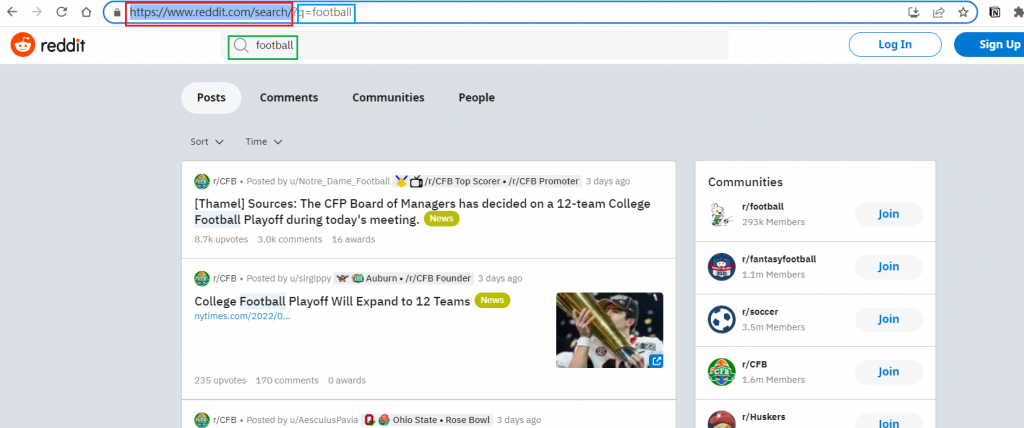
Task: Click the r/CFB icon on AesculusPavia post
Action: point(202,420)
